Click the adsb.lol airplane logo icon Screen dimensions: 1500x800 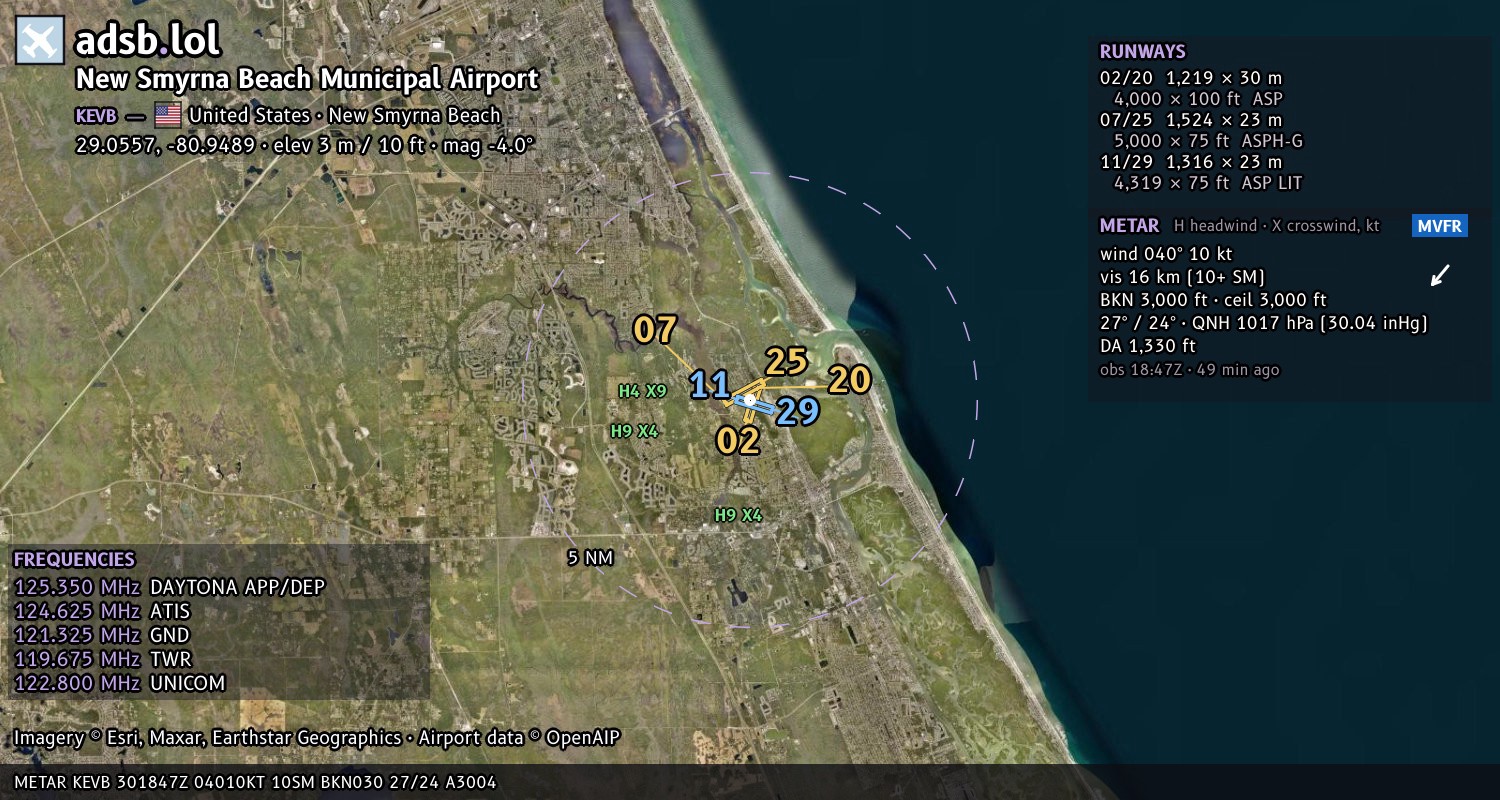pos(40,41)
